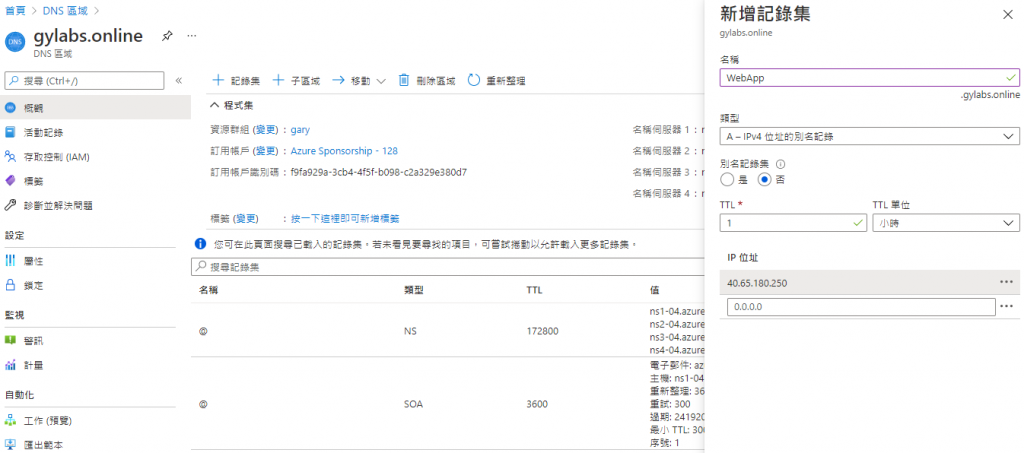Open ellipsis menu for 0.0.0.0 row
The image size is (1024, 453).
click(1006, 306)
